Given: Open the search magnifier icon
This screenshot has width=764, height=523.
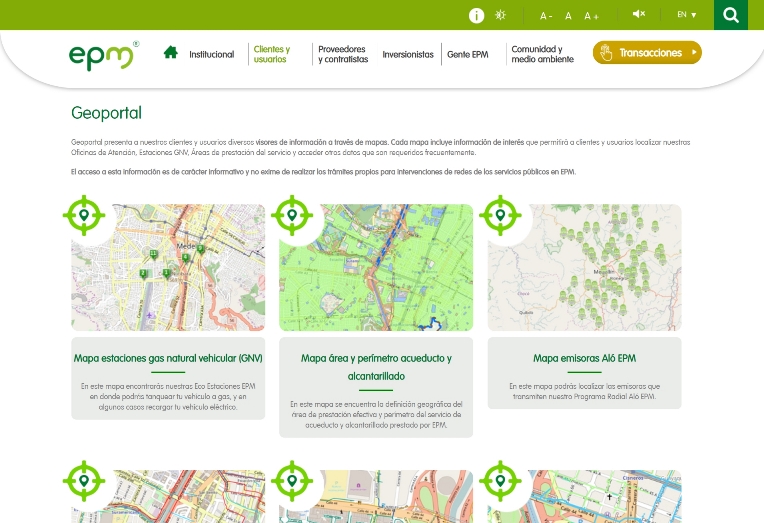Looking at the screenshot, I should tap(731, 15).
